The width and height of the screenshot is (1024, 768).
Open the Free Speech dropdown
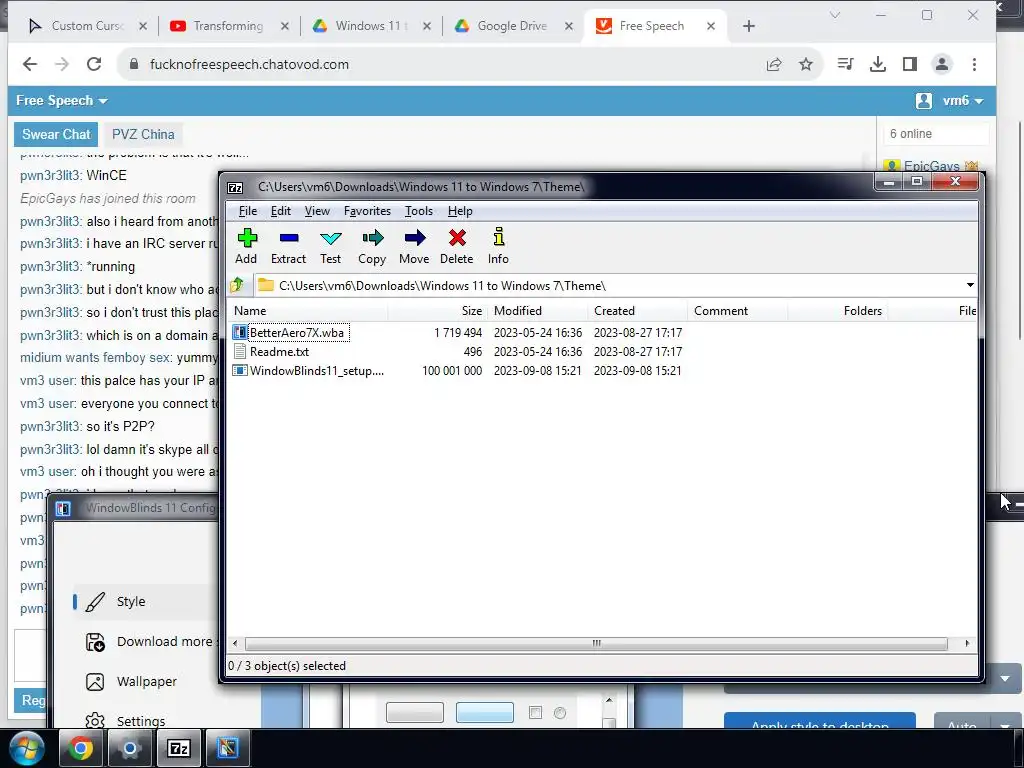point(61,101)
